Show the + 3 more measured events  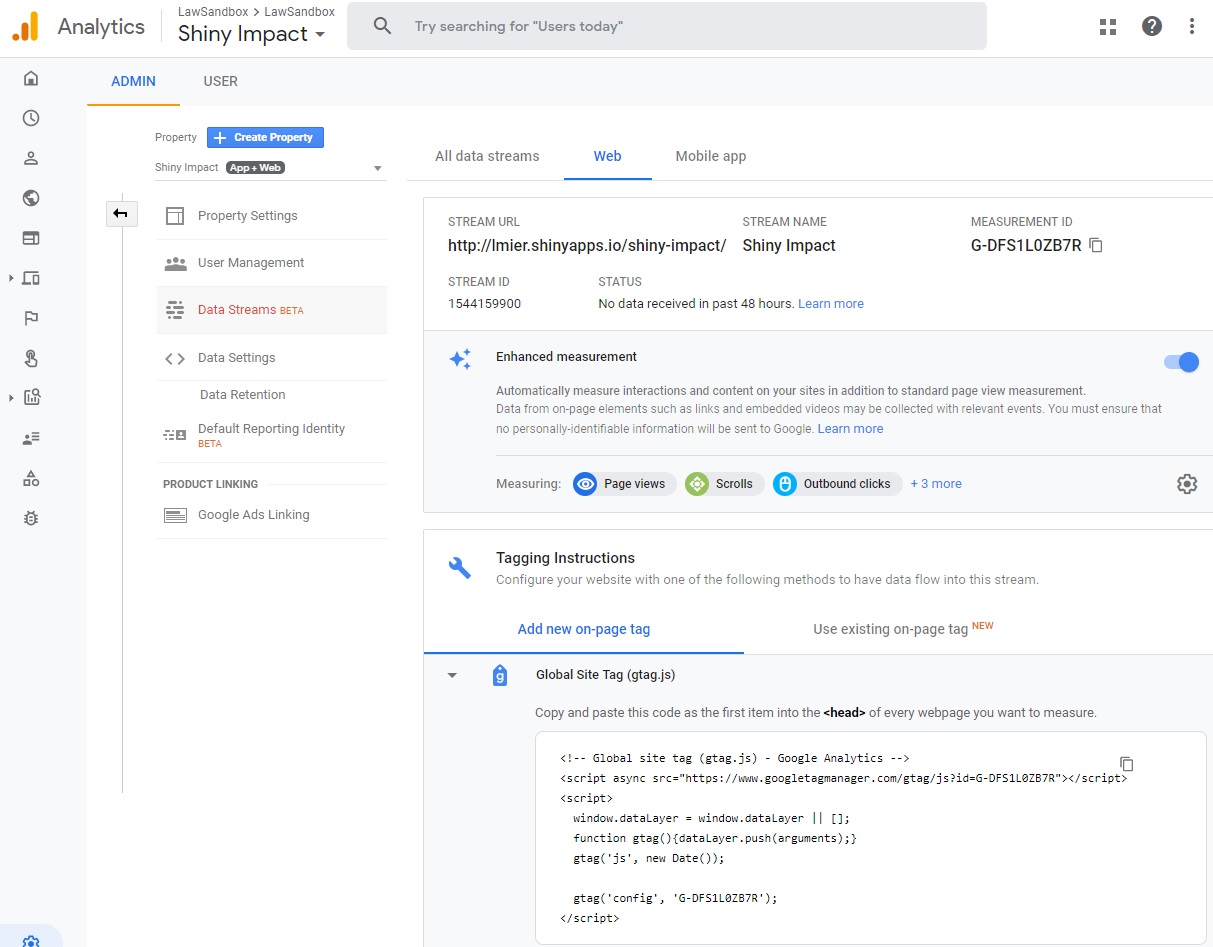point(936,484)
